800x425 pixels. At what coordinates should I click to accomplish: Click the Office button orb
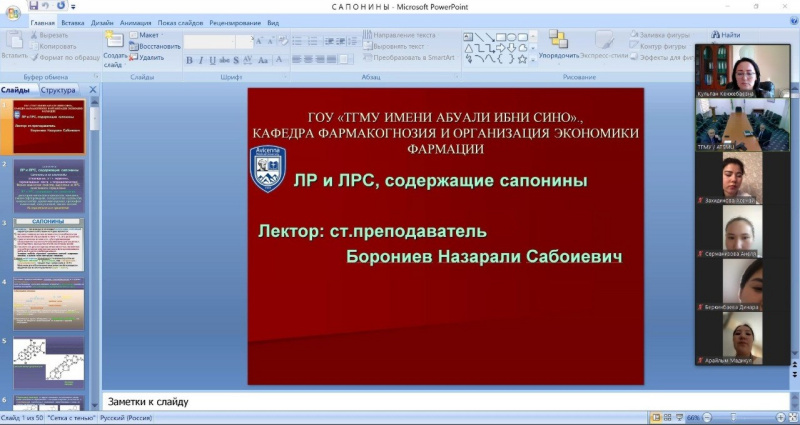click(13, 13)
